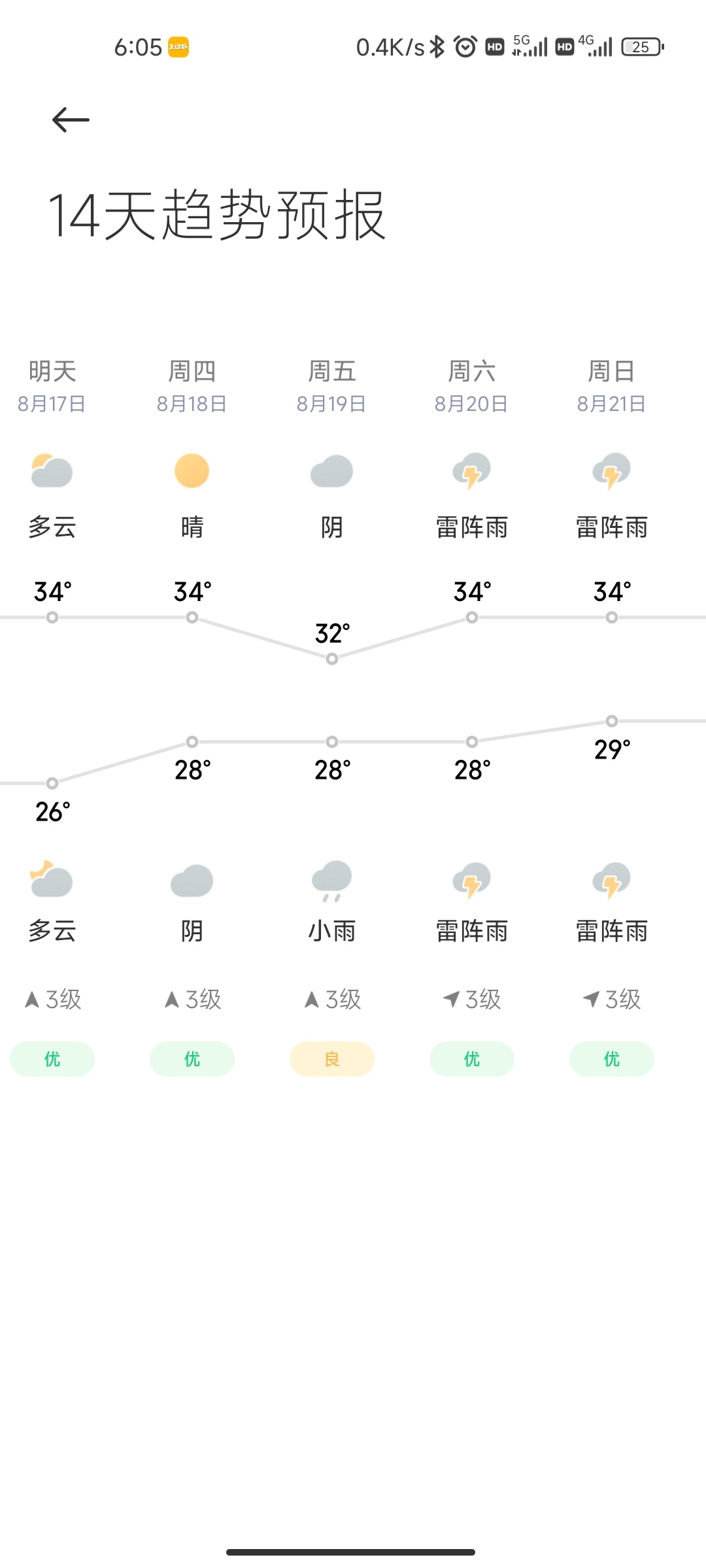
Task: Select the 明天 8月17日 day column header
Action: coord(52,386)
